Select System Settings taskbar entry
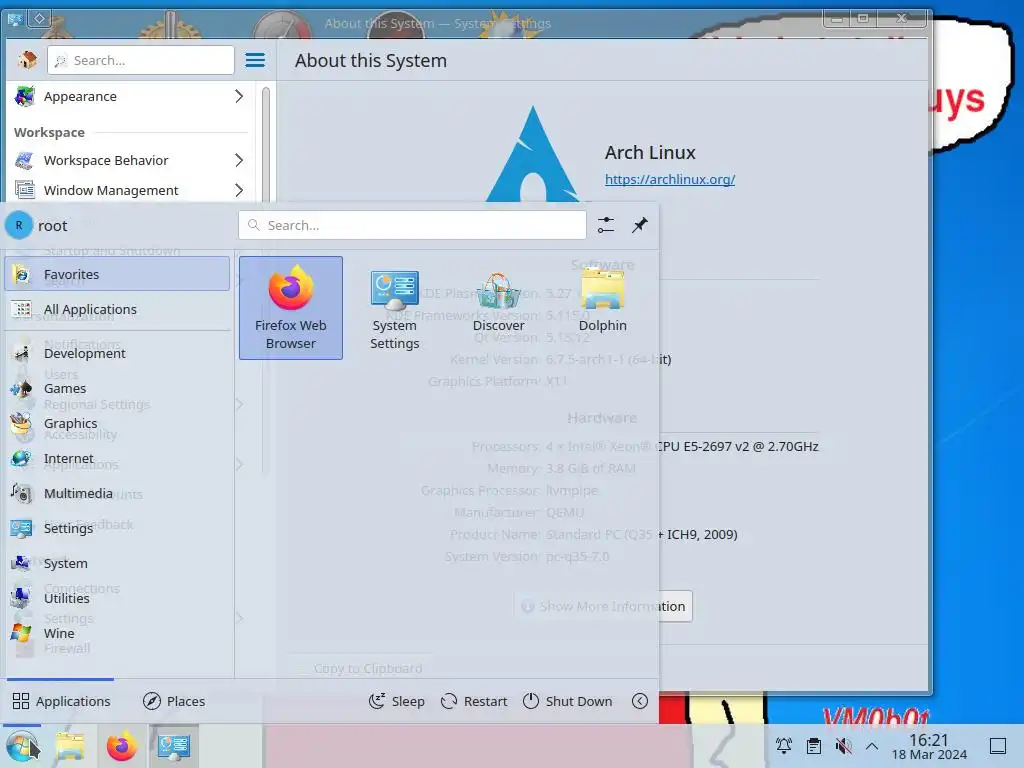Viewport: 1024px width, 768px height. click(x=173, y=746)
